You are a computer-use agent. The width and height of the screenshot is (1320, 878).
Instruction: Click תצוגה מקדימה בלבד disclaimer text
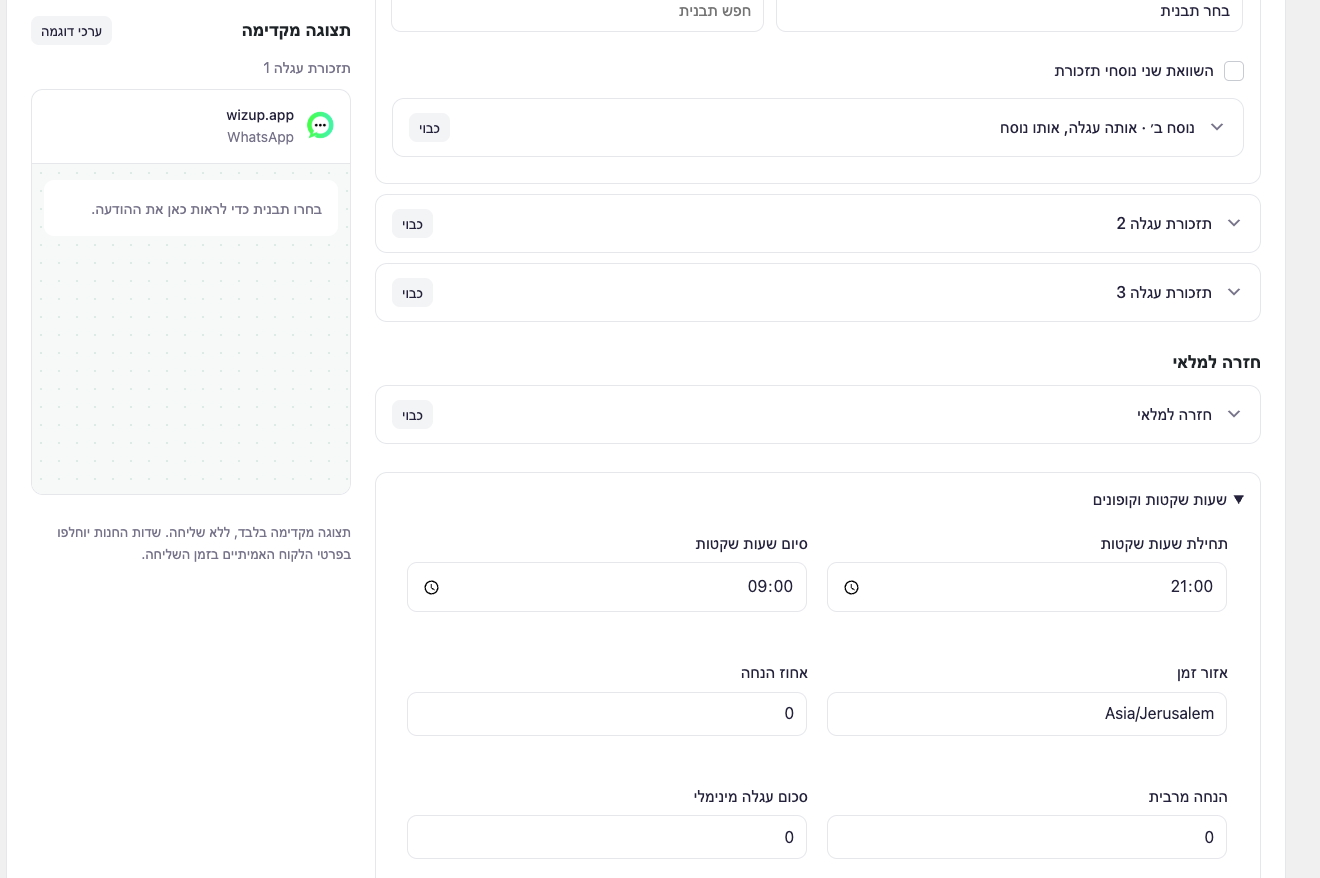tap(204, 543)
